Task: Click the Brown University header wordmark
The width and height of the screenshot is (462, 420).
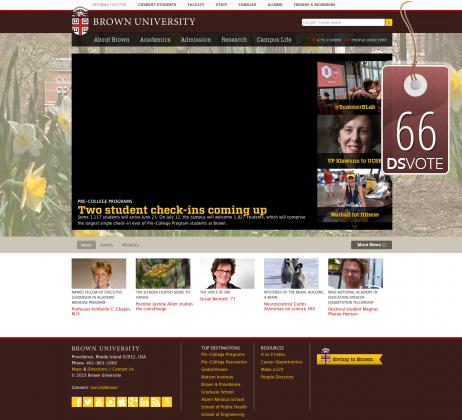Action: click(144, 22)
